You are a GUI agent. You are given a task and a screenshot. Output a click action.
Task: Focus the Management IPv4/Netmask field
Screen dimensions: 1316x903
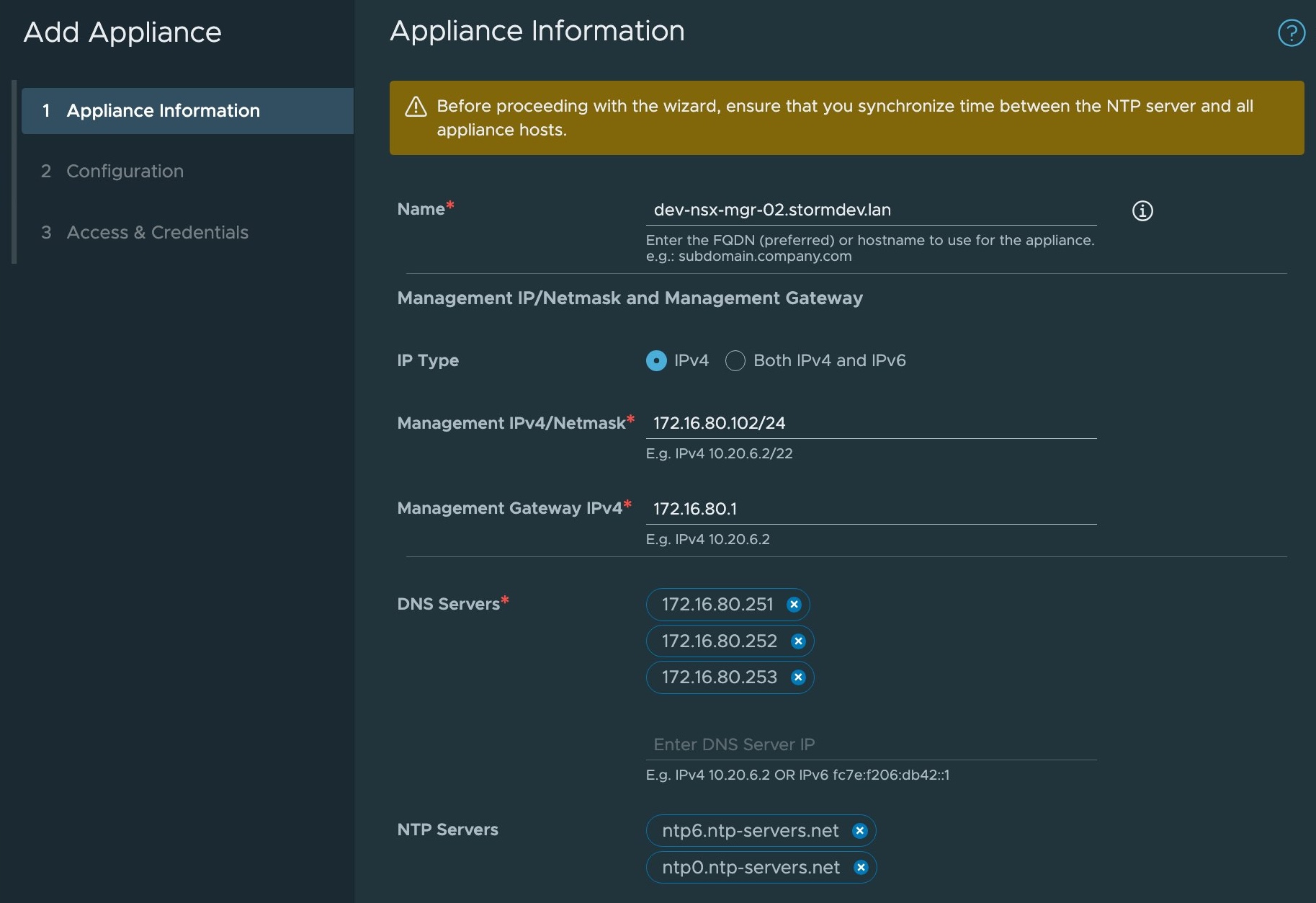click(870, 423)
